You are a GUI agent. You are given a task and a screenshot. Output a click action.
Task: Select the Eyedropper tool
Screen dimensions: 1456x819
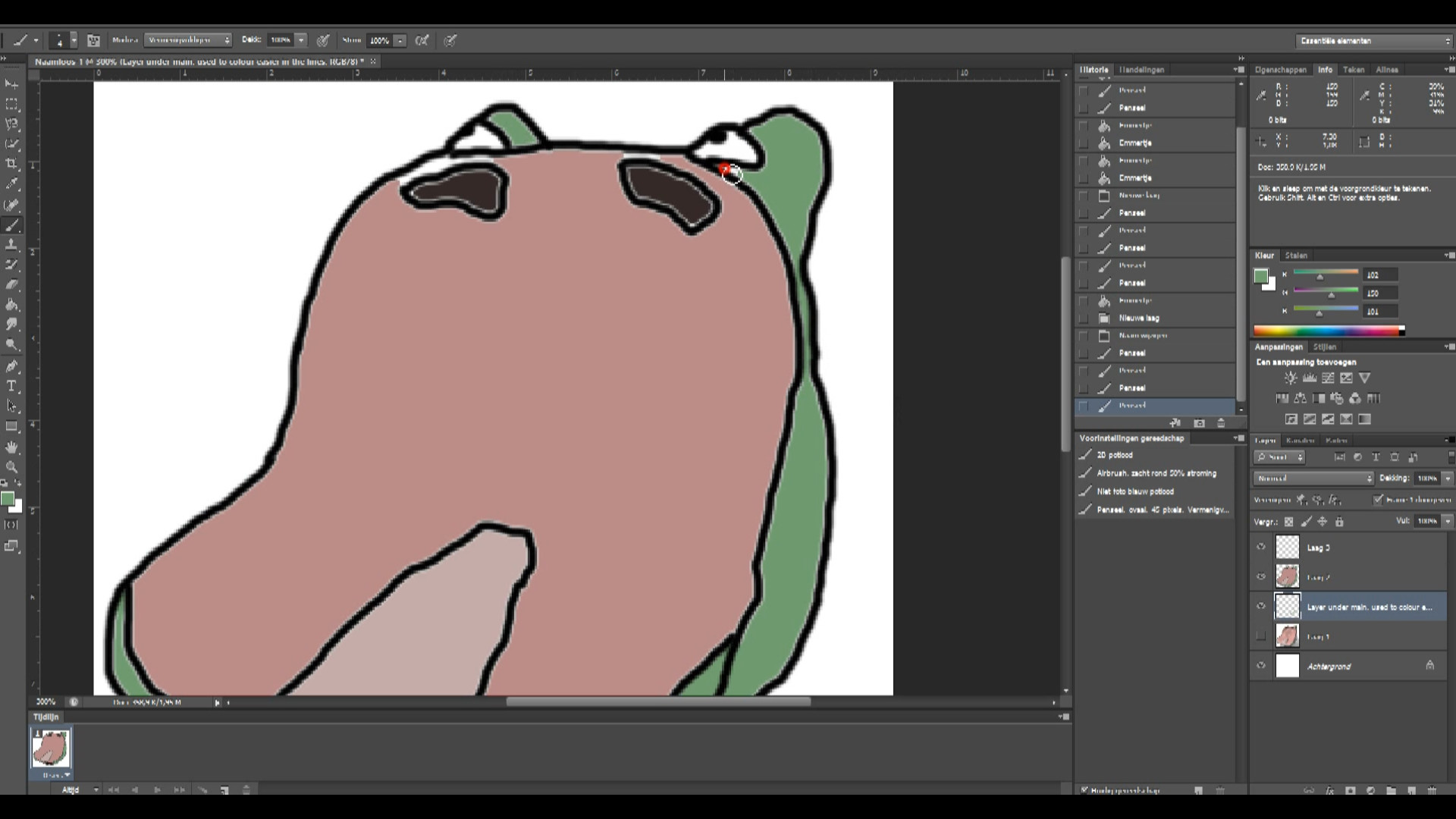[x=11, y=184]
